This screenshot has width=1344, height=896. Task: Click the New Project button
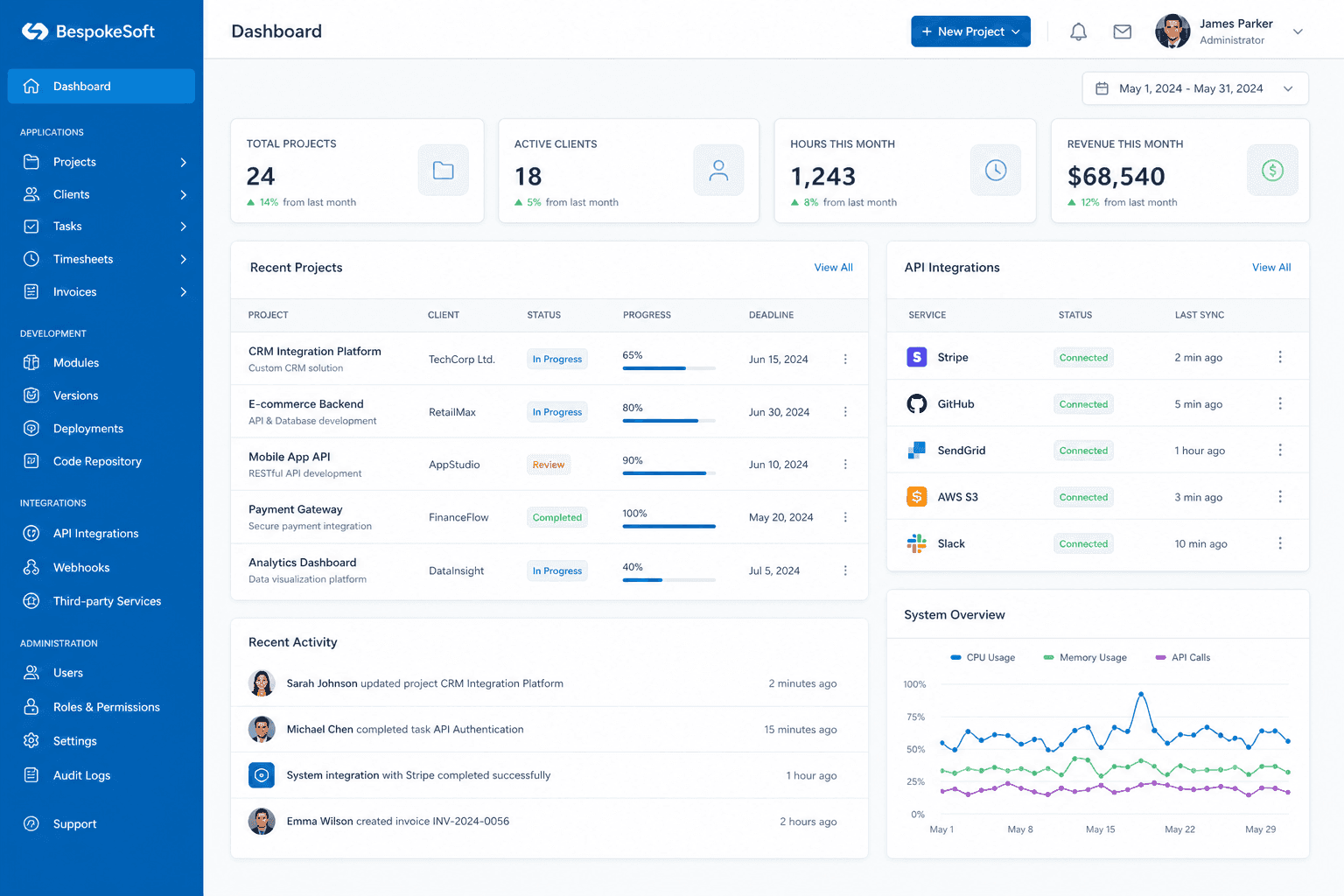(x=970, y=31)
